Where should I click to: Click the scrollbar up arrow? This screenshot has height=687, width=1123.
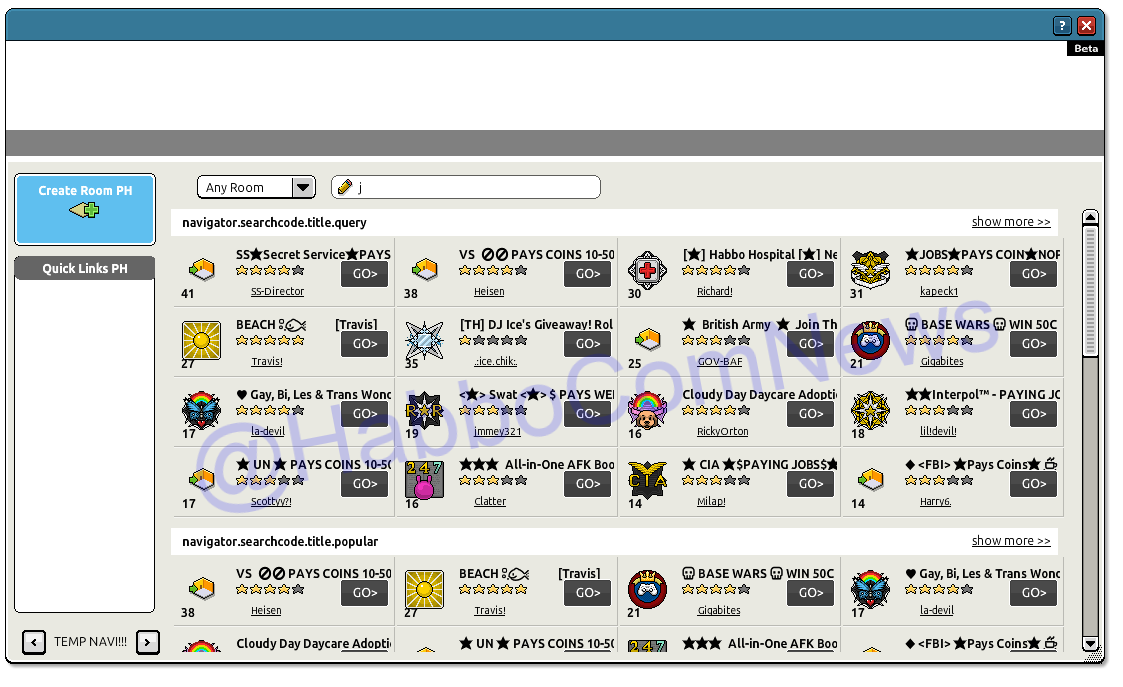click(x=1090, y=217)
